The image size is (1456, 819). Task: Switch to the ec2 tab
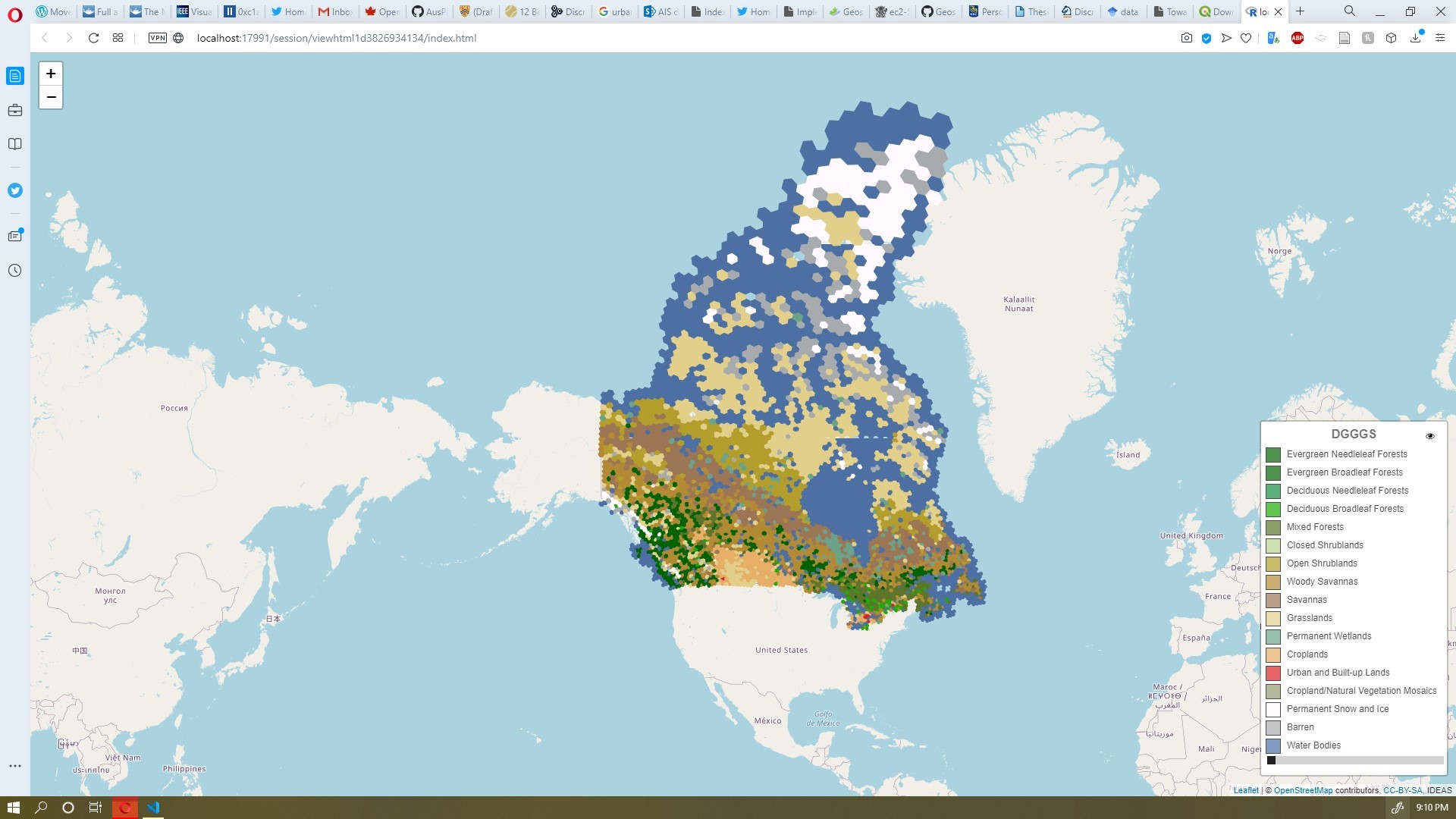pyautogui.click(x=893, y=11)
